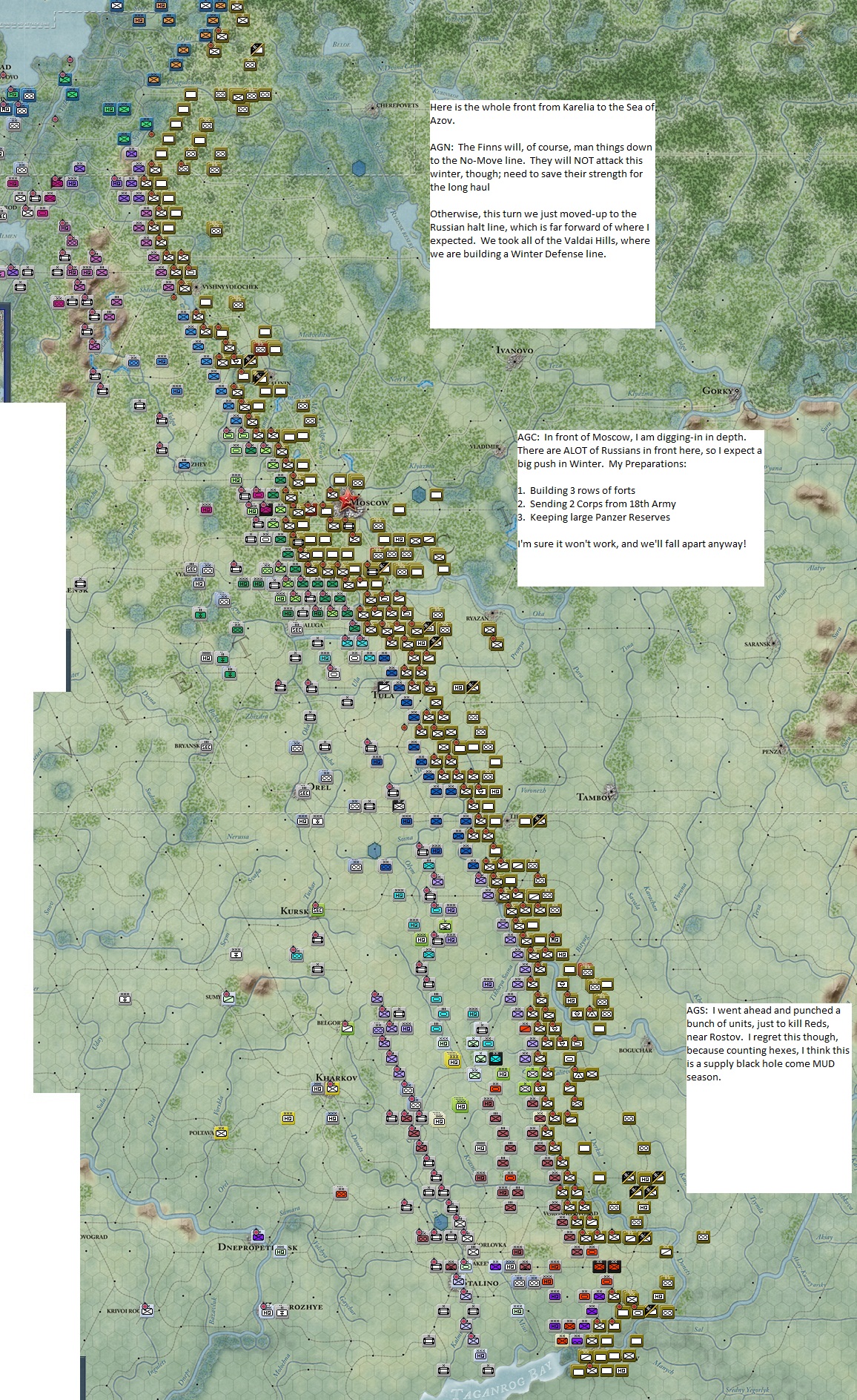Image resolution: width=857 pixels, height=1400 pixels.
Task: Select the grey HQ unit at Kharkov
Action: pyautogui.click(x=317, y=1089)
